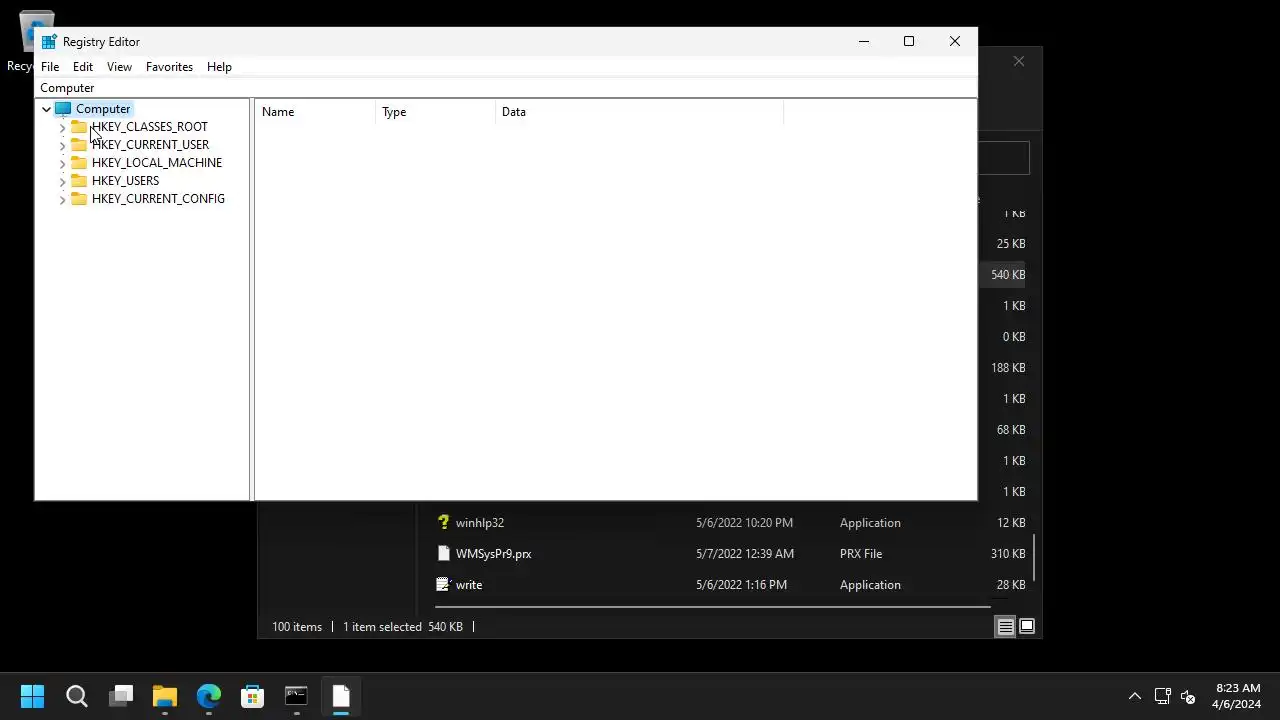
Task: Select HKEY_USERS in the tree
Action: point(125,181)
